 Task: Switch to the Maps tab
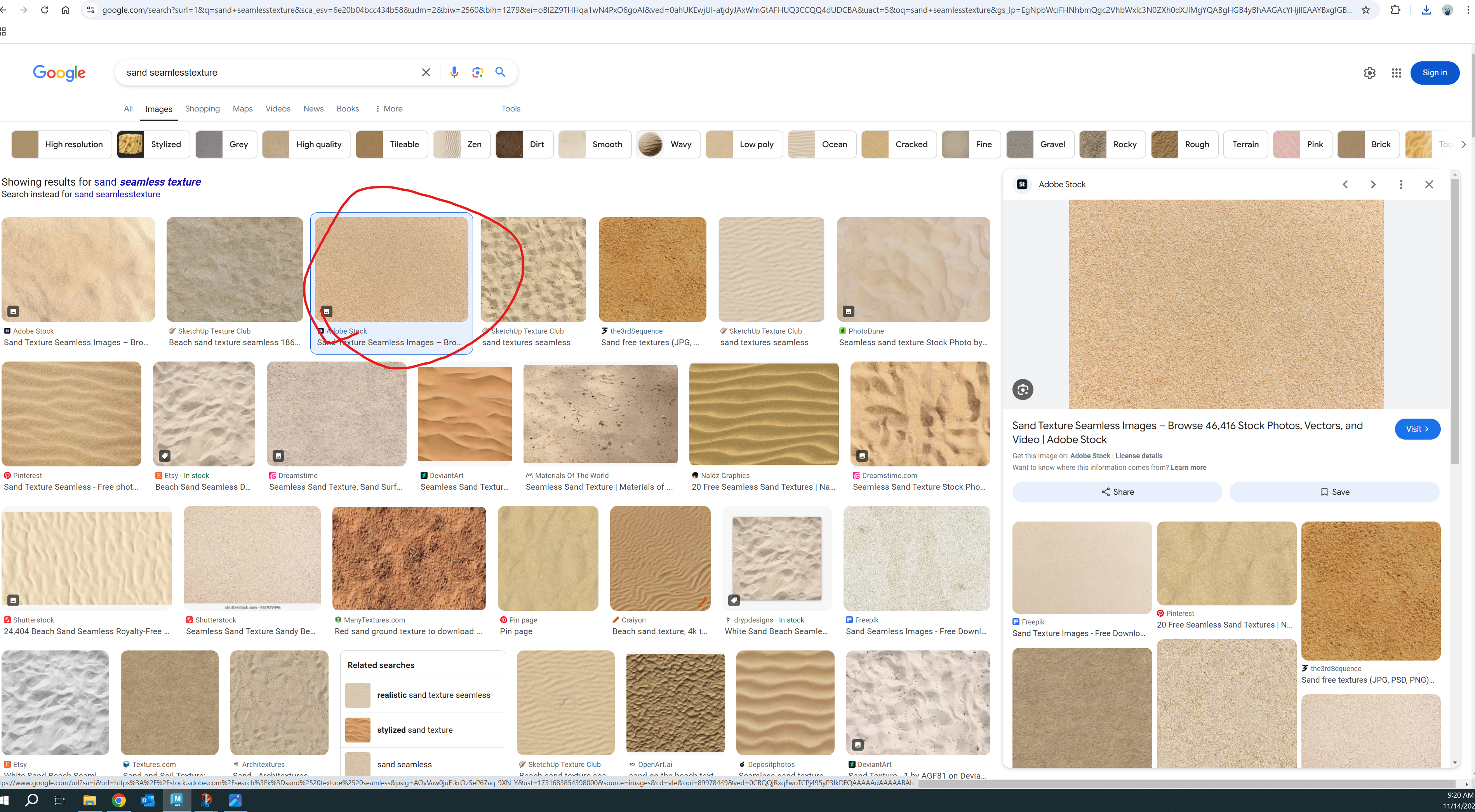(242, 109)
